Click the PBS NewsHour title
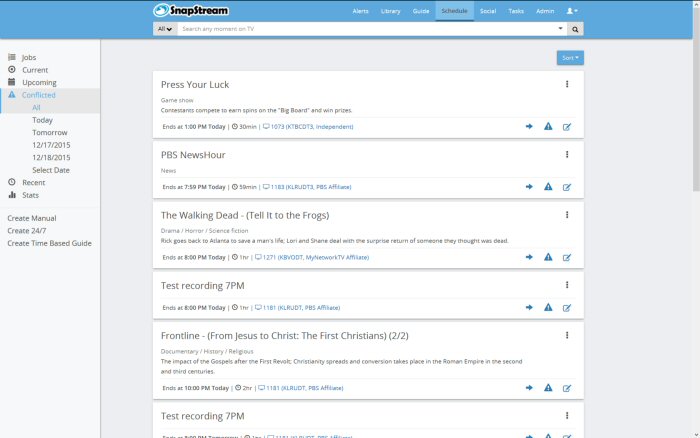700x438 pixels. 193,155
